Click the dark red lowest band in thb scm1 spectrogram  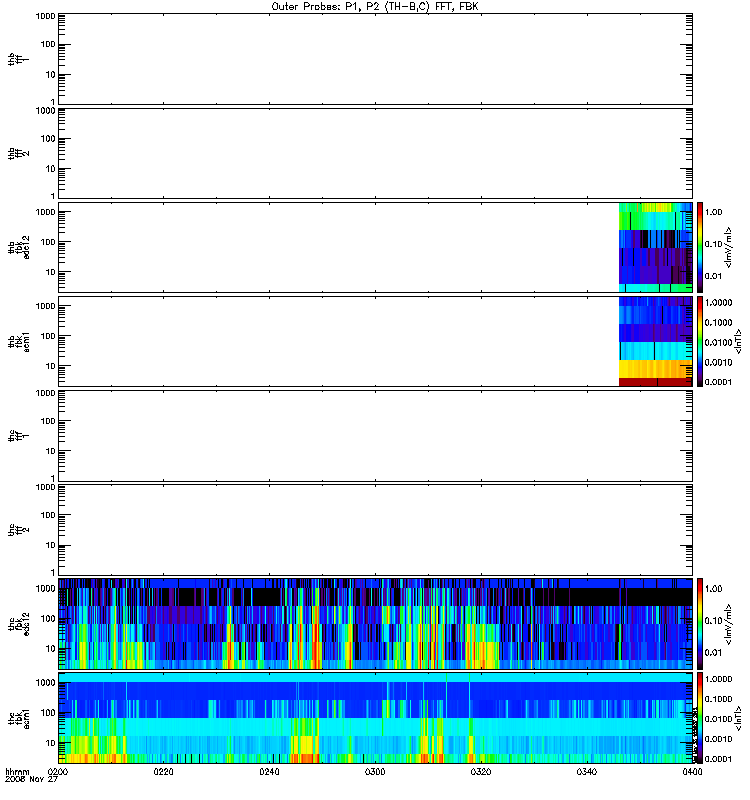(x=655, y=382)
